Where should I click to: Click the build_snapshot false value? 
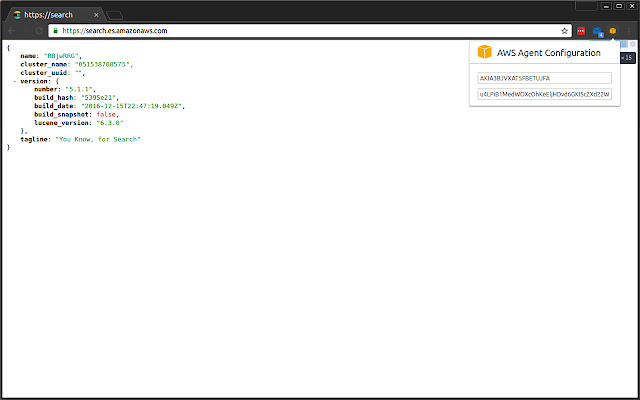click(x=106, y=114)
